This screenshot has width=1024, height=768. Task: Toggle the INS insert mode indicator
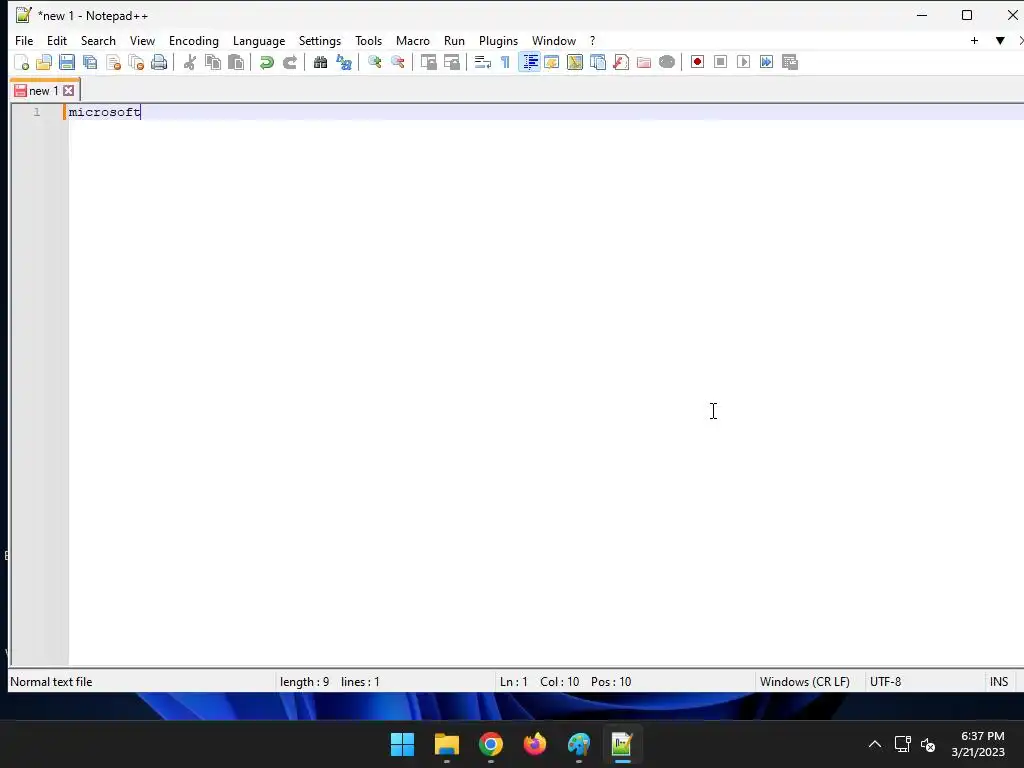[x=999, y=682]
